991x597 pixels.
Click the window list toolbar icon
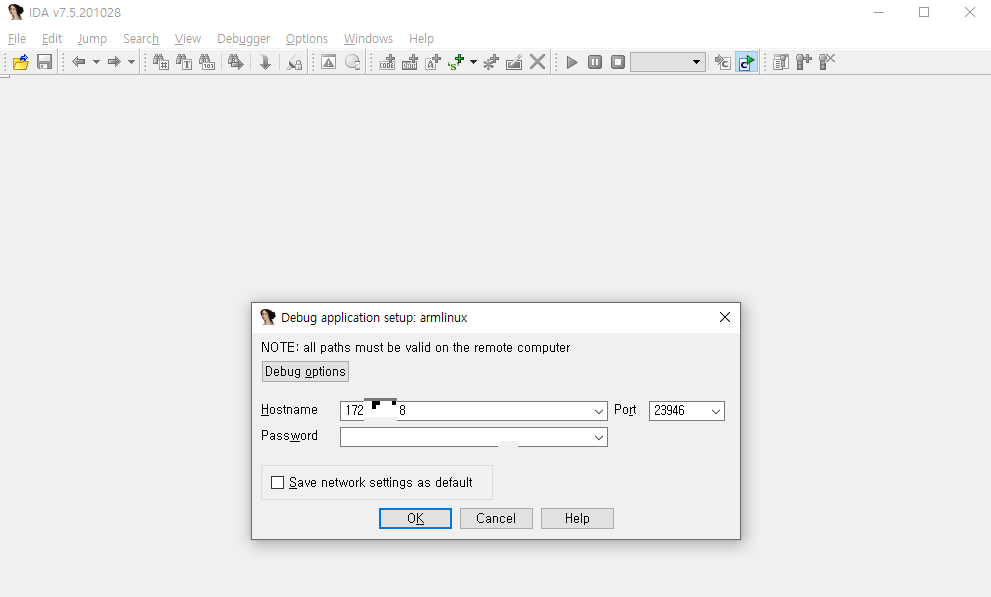(x=781, y=62)
